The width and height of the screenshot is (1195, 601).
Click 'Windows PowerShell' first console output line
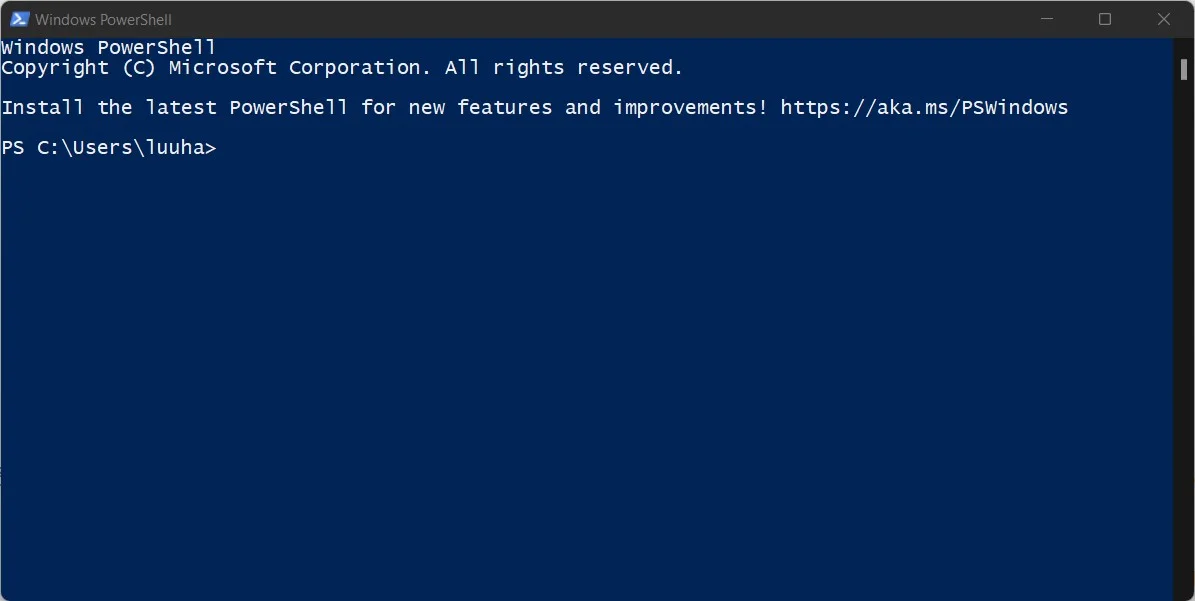click(x=109, y=47)
